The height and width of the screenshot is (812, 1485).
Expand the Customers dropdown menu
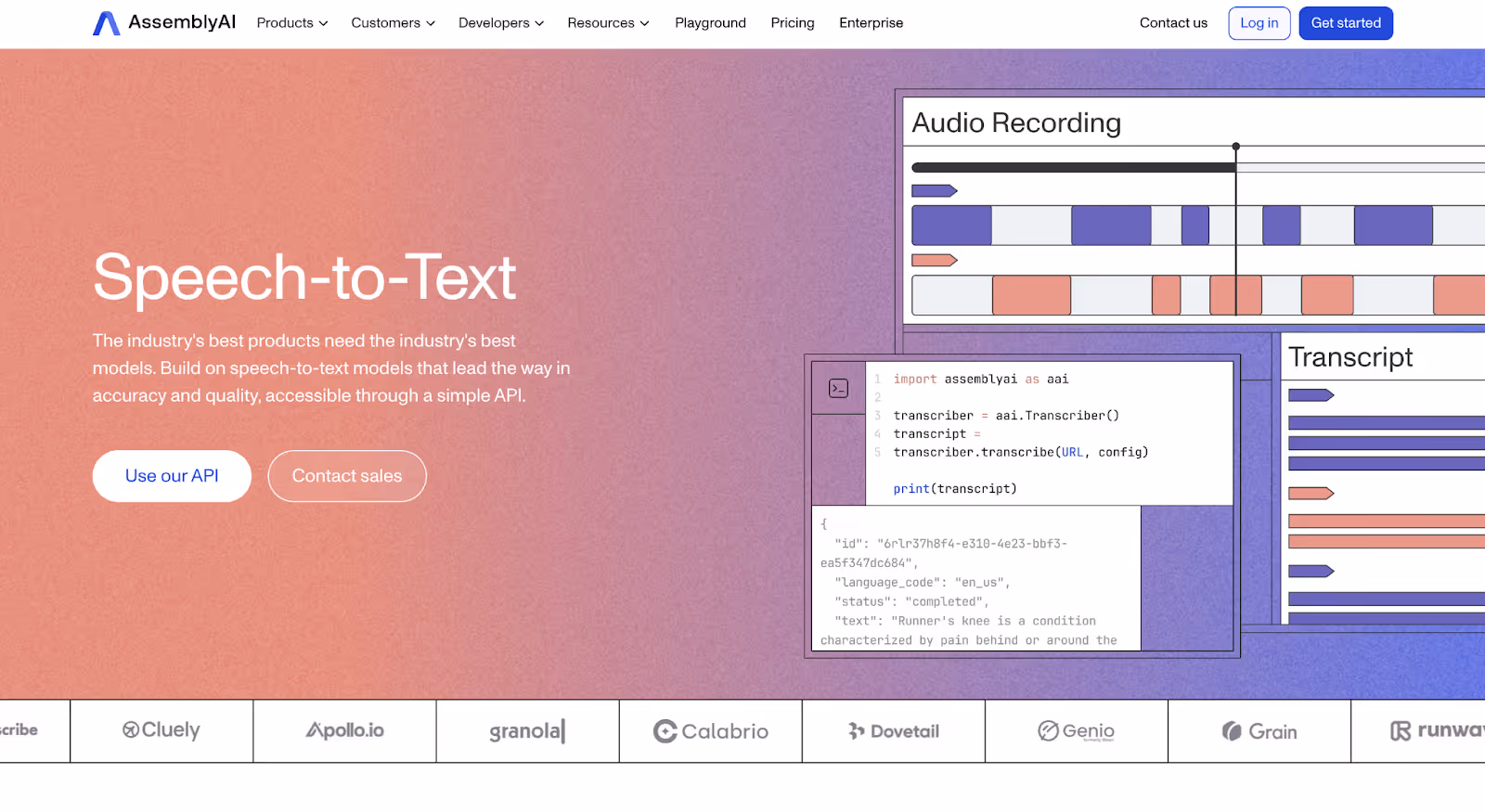(393, 23)
